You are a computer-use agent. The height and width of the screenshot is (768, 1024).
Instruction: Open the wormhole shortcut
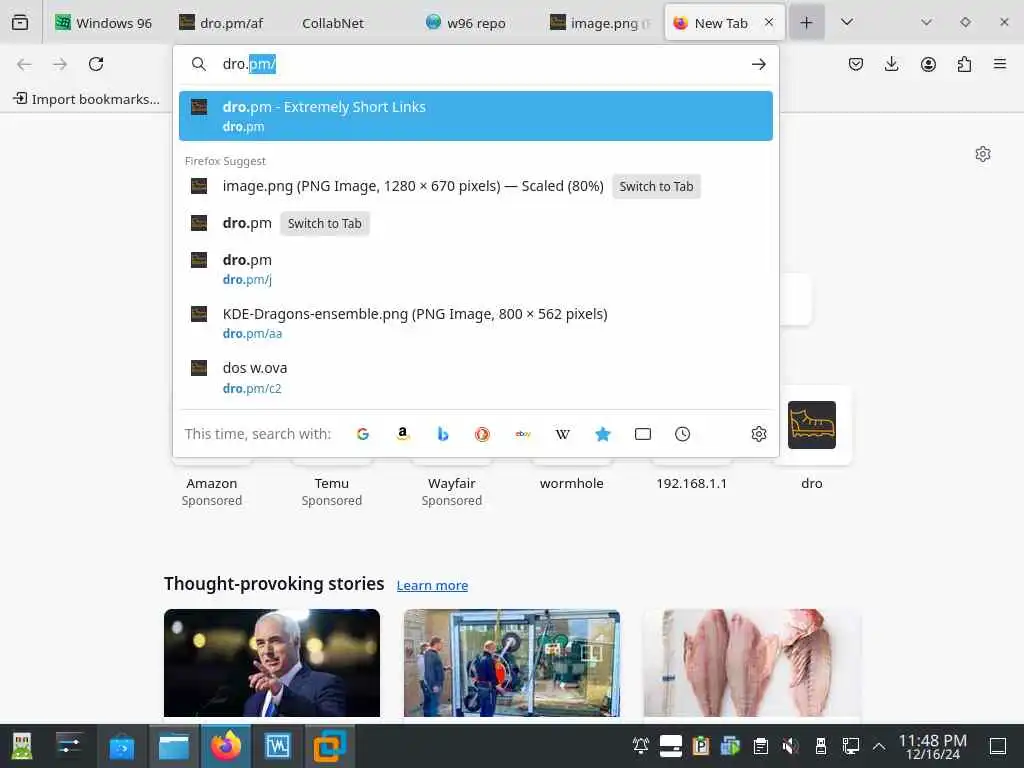pyautogui.click(x=571, y=483)
